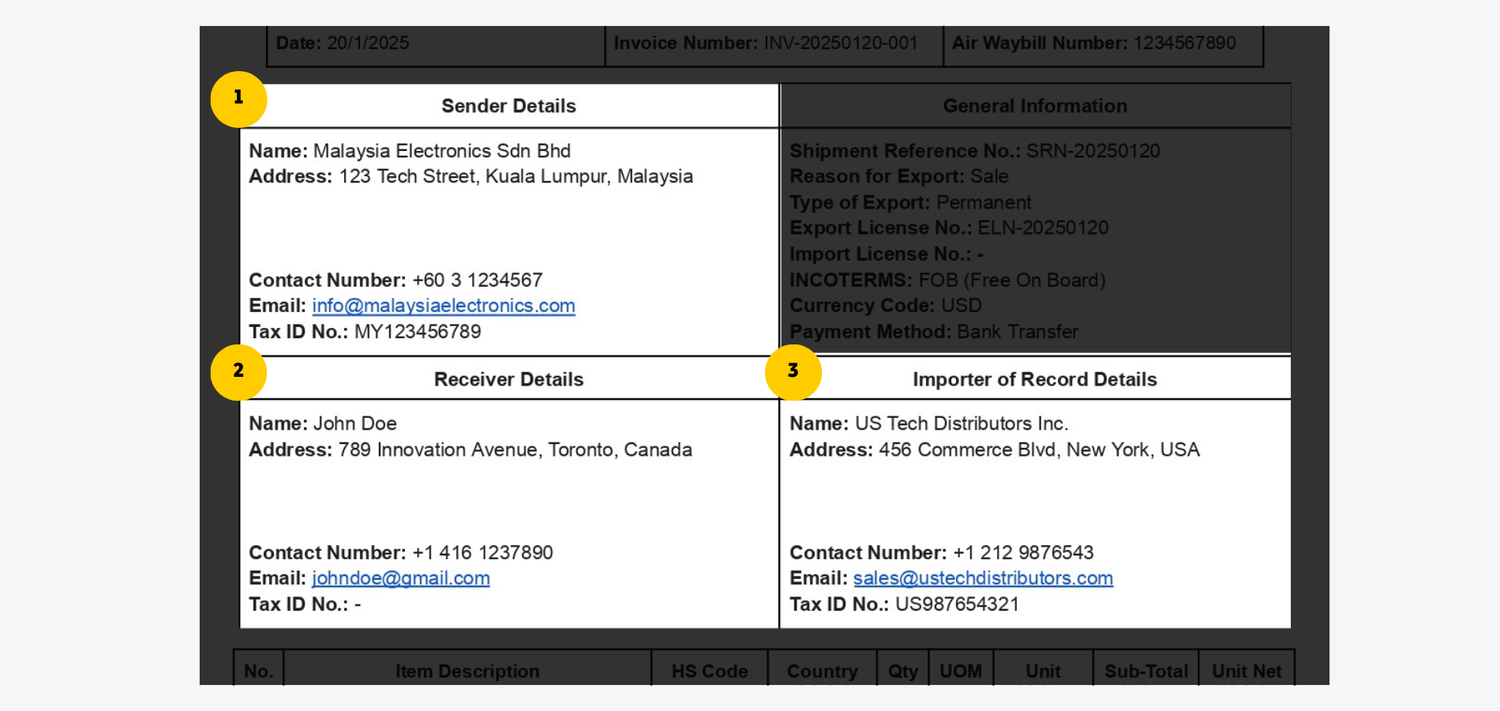Click the sales@ustechdistributors.com email link

(x=982, y=579)
